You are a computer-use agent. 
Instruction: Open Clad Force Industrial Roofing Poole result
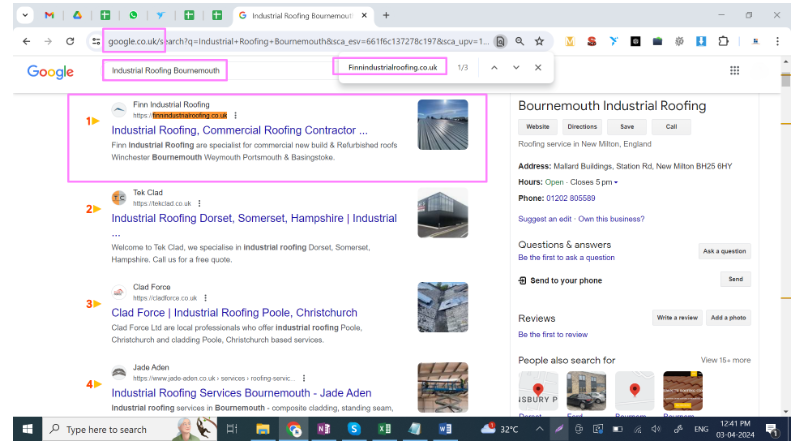point(235,313)
